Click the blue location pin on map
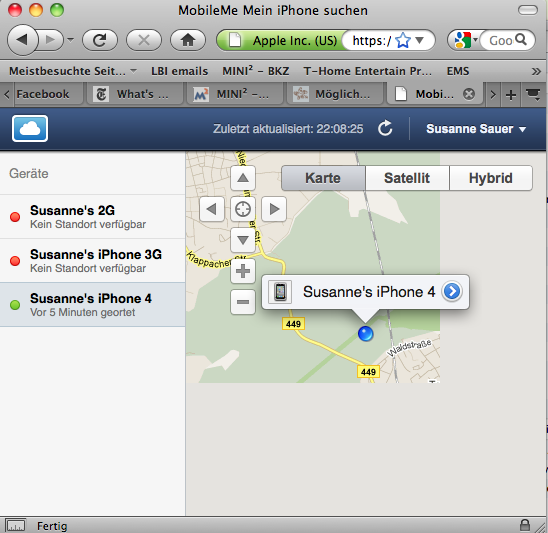Image resolution: width=548 pixels, height=533 pixels. pos(366,333)
